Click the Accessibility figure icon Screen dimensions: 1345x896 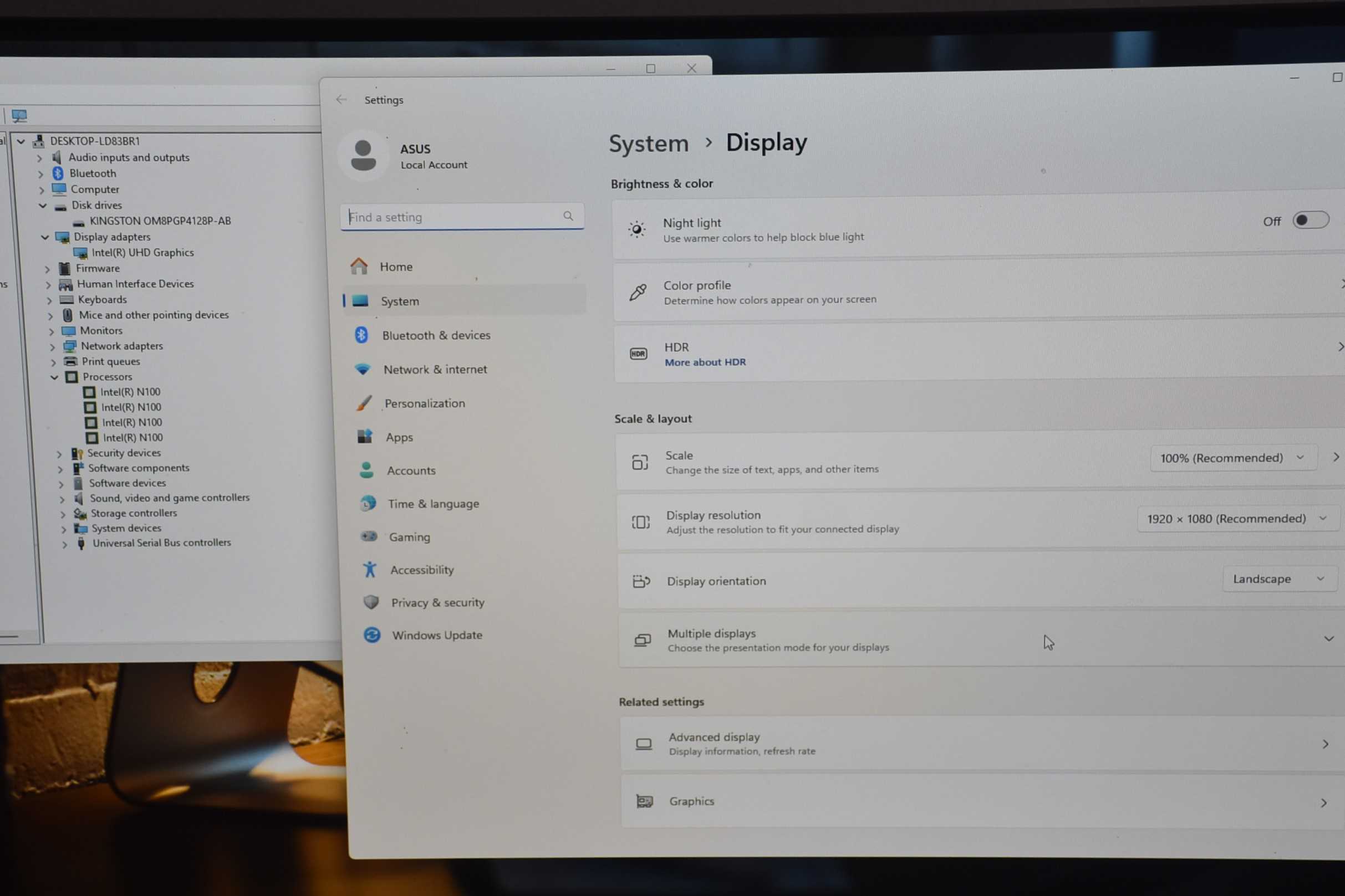coord(370,569)
